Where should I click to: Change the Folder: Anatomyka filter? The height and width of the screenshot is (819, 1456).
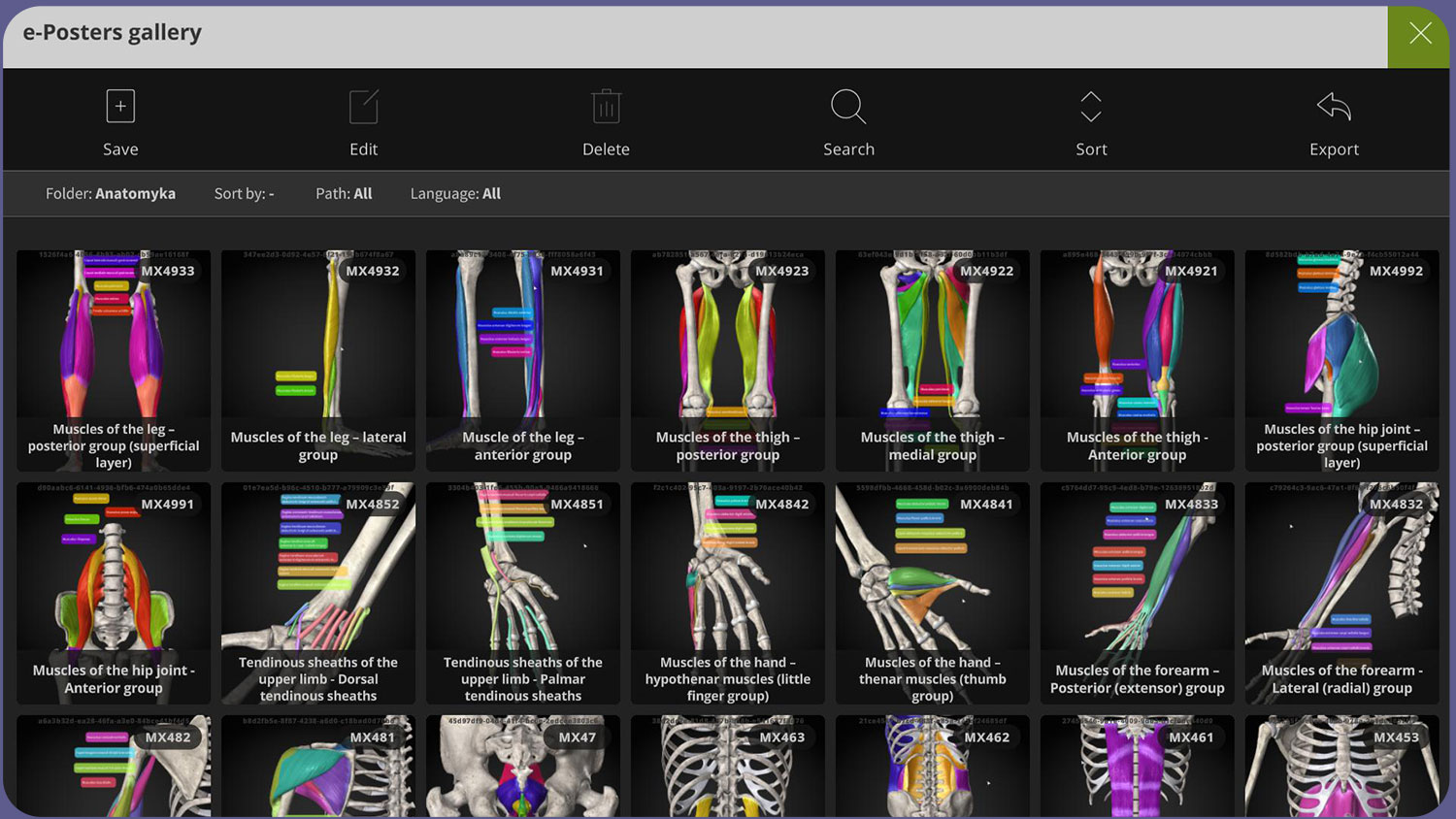[111, 193]
